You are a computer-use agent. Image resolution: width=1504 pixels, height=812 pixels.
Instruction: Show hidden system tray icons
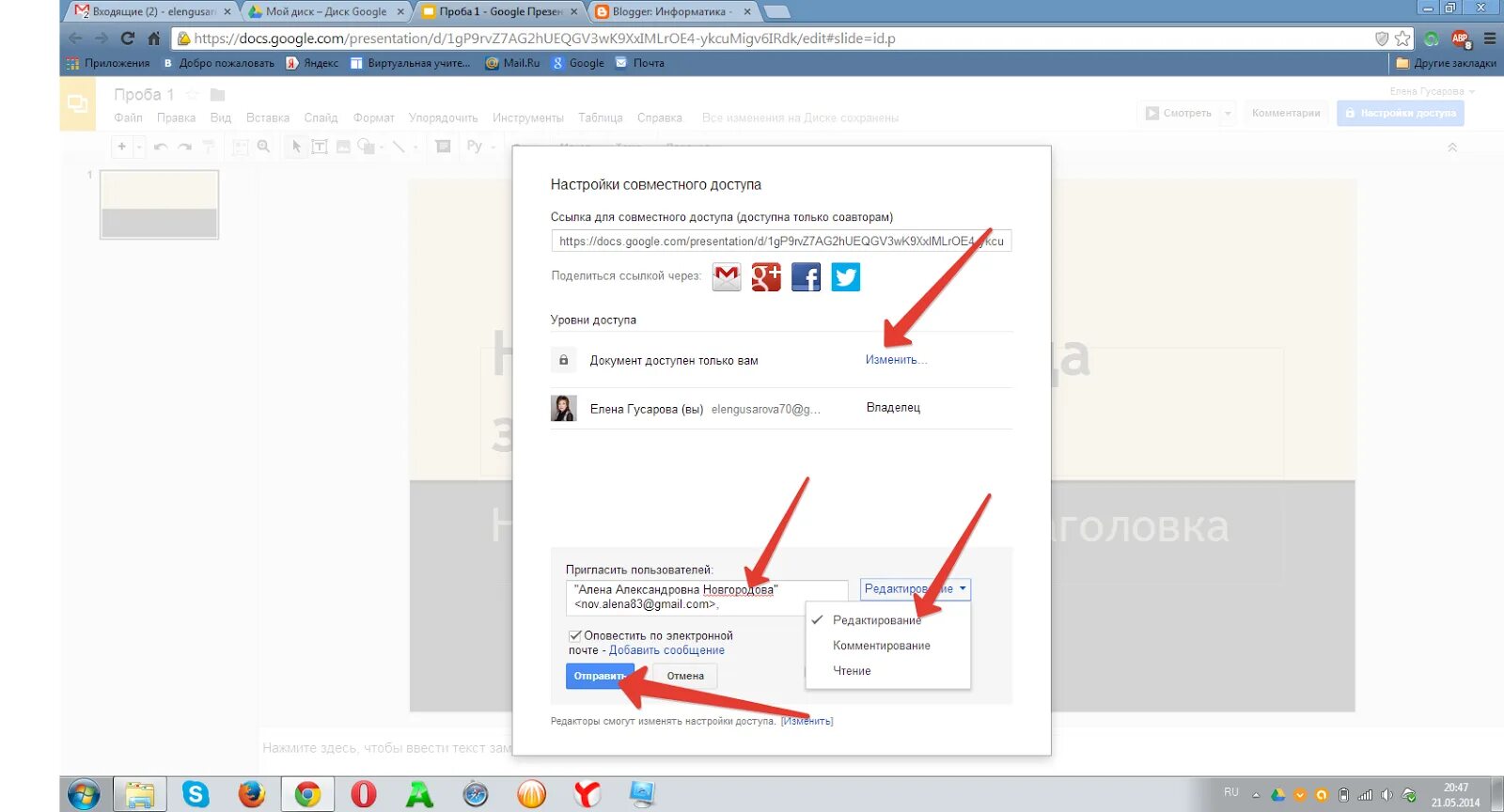click(x=1256, y=795)
